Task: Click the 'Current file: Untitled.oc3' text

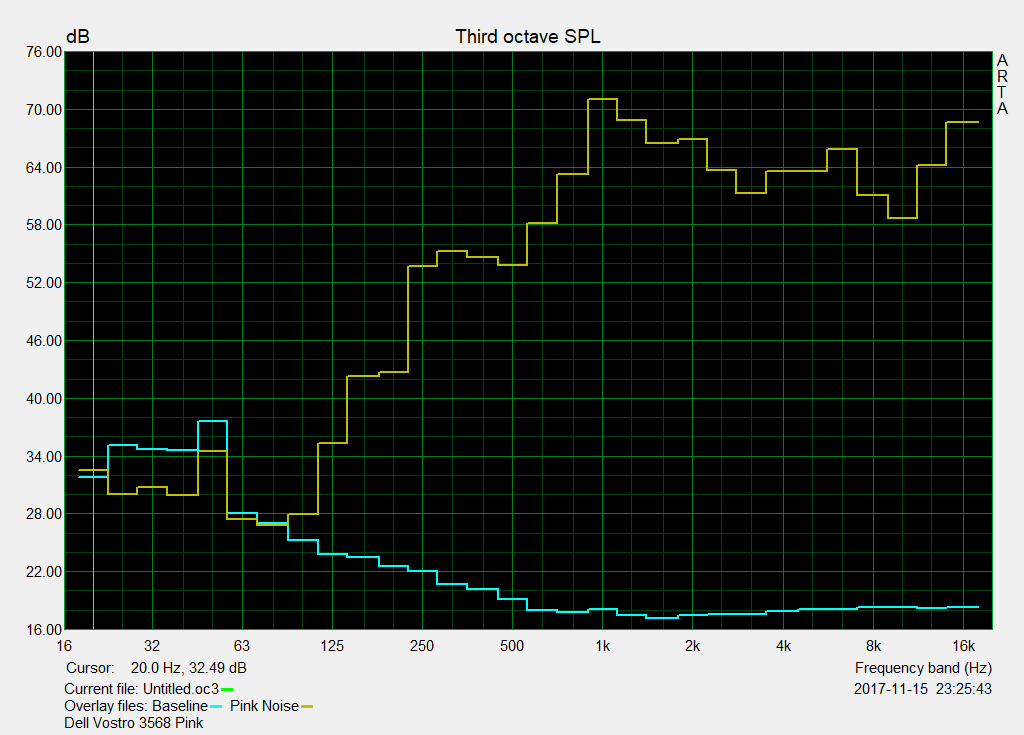Action: 141,689
